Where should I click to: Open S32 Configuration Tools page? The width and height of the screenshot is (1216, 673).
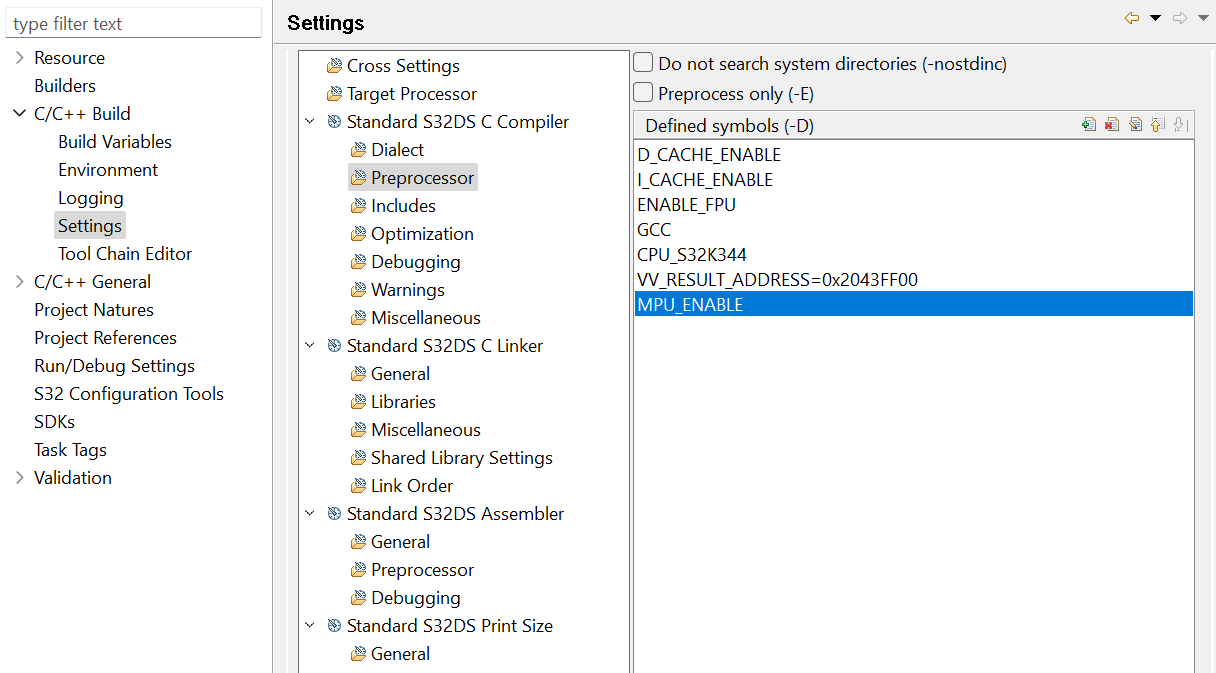click(x=129, y=394)
